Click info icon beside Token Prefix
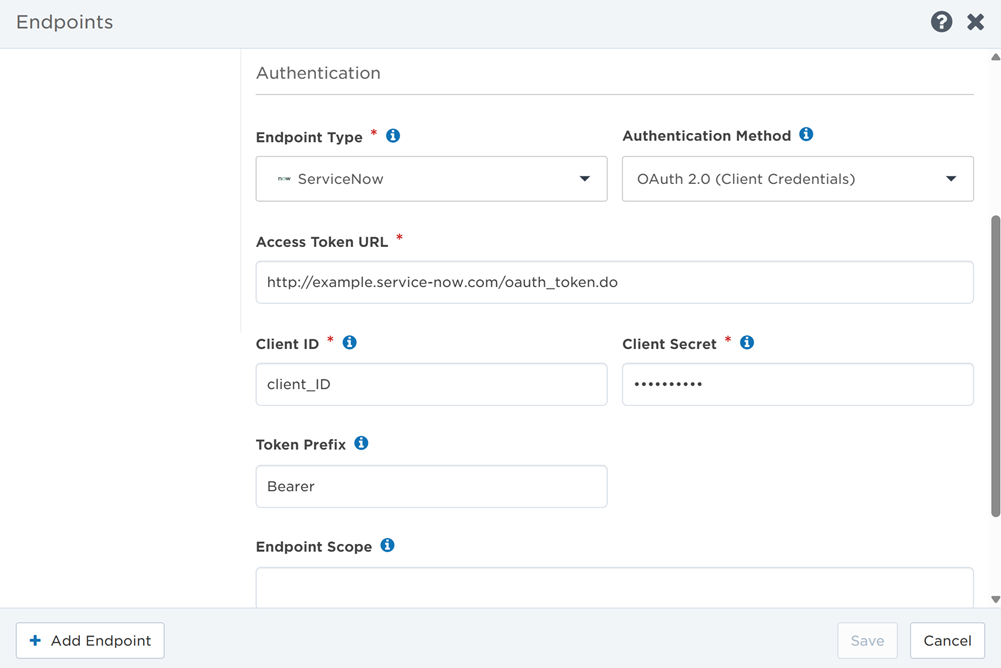Viewport: 1001px width, 668px height. pyautogui.click(x=361, y=444)
